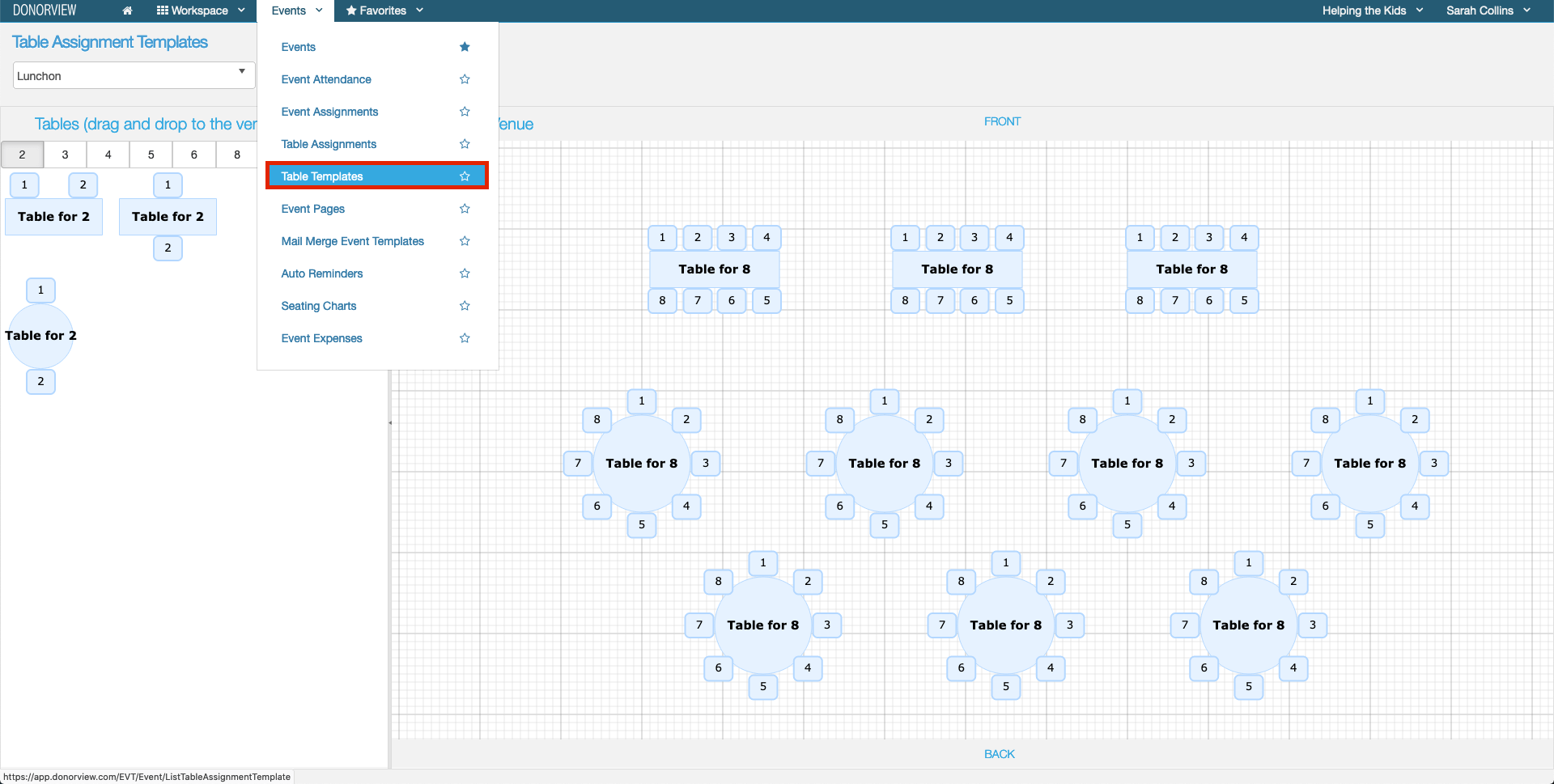Select the 3-seat tables tab
Screen dimensions: 1554x784
pos(65,155)
